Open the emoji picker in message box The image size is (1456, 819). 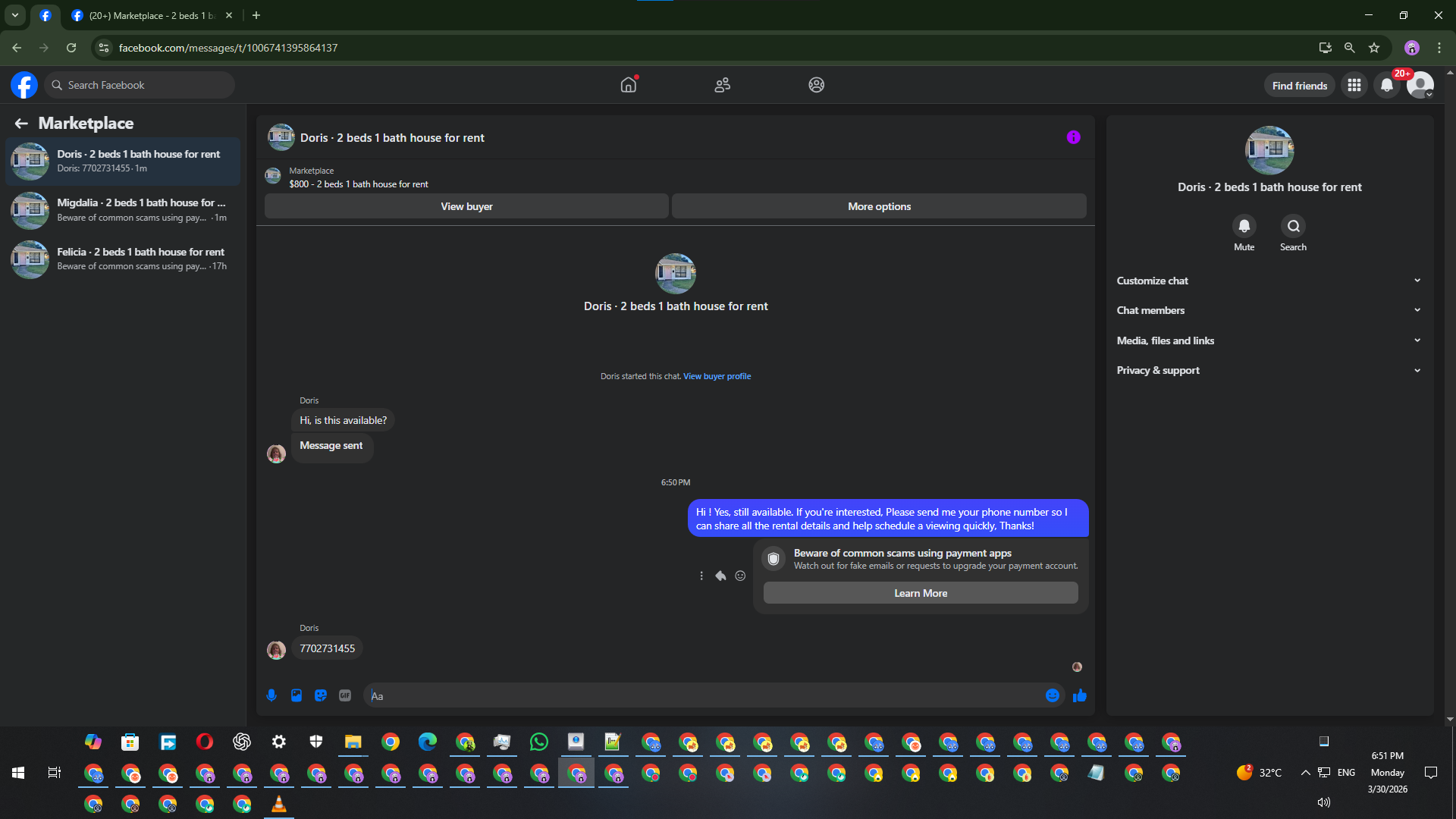(1053, 695)
